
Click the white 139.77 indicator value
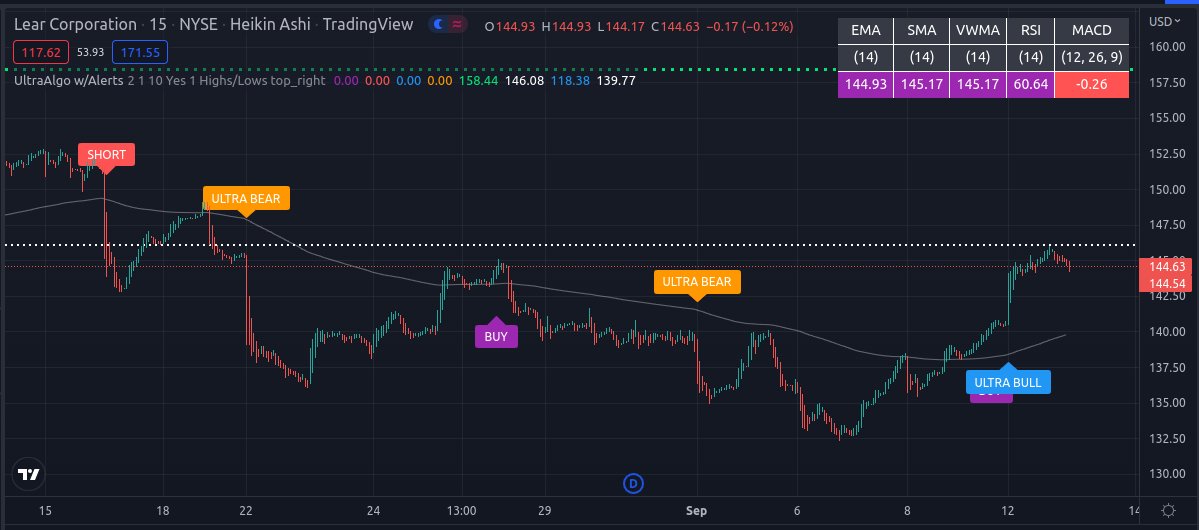coord(617,80)
